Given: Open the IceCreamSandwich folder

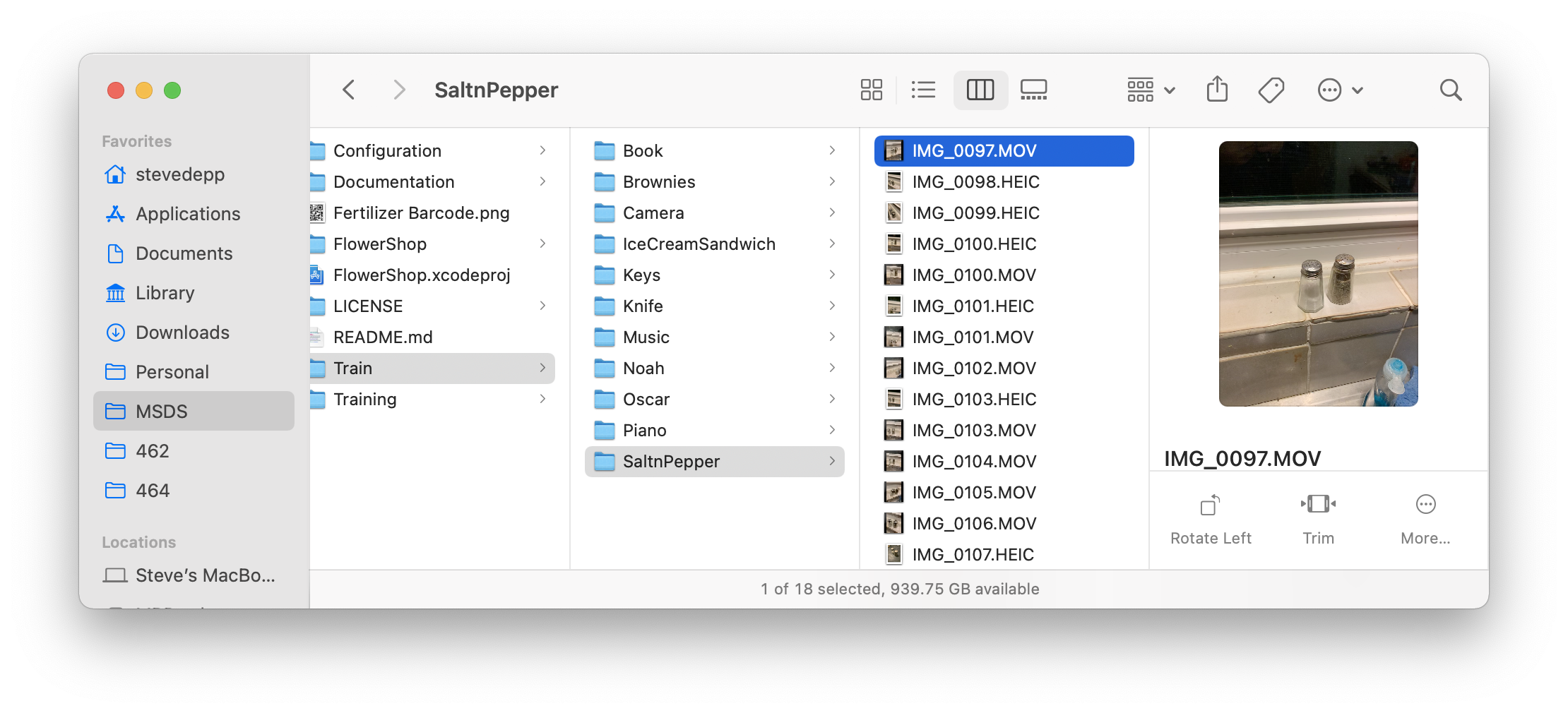Looking at the screenshot, I should (715, 244).
